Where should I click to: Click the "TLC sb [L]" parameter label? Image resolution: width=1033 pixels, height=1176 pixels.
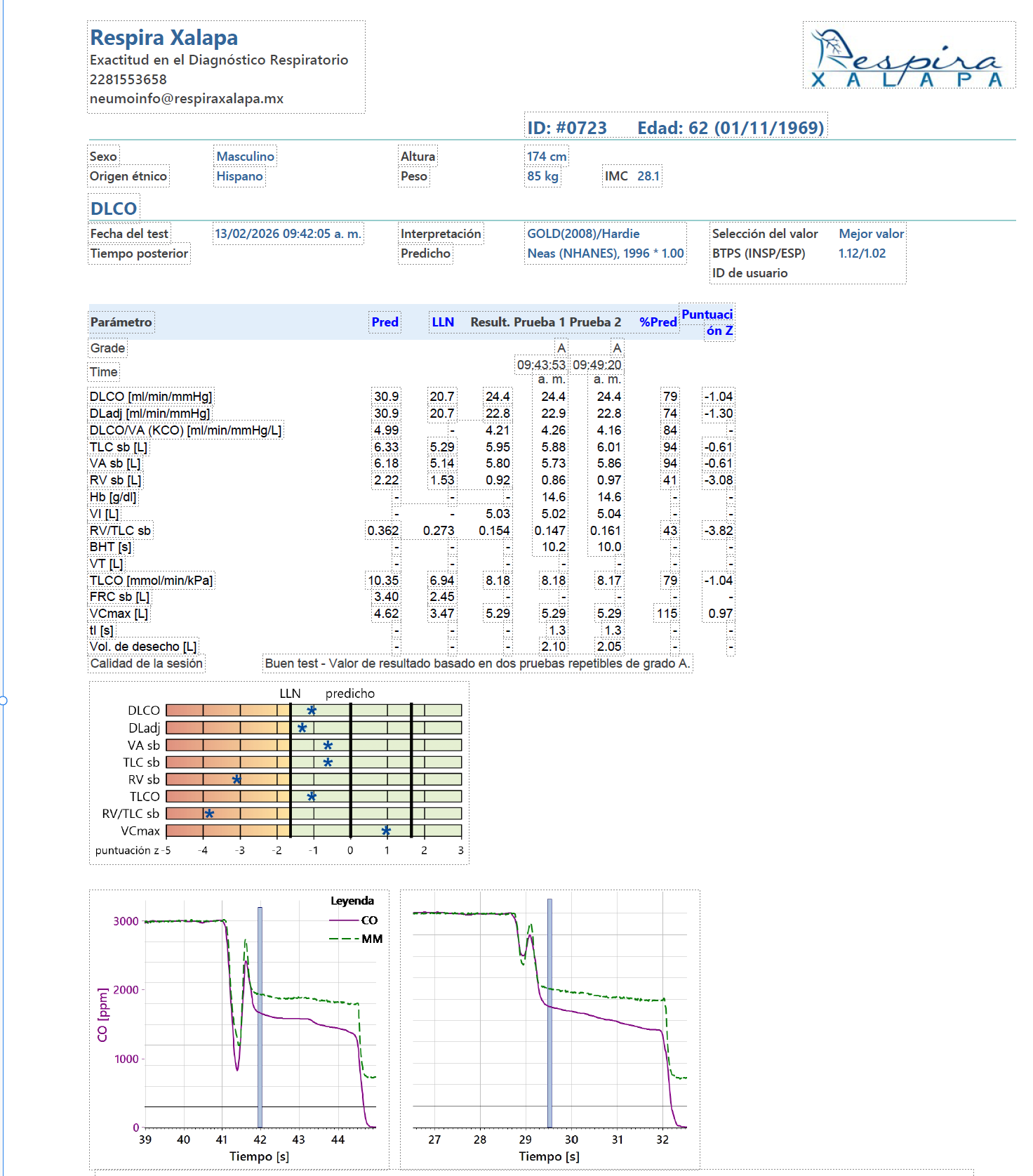point(119,447)
